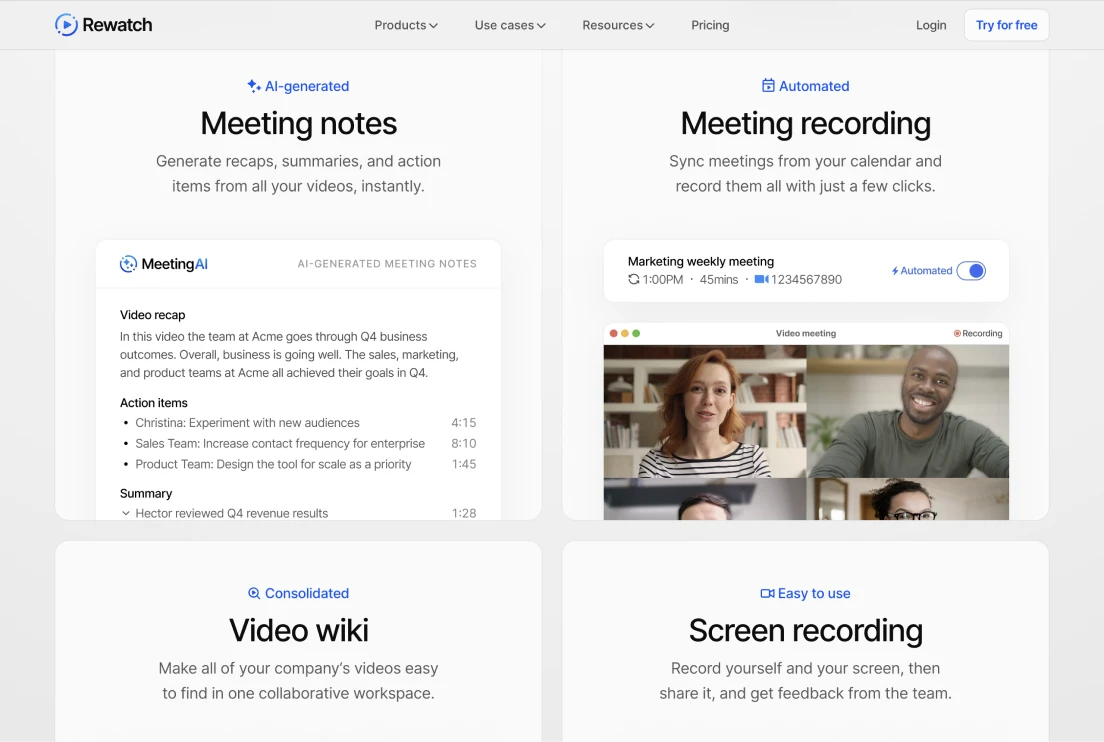
Task: Open the Resources dropdown
Action: click(617, 25)
